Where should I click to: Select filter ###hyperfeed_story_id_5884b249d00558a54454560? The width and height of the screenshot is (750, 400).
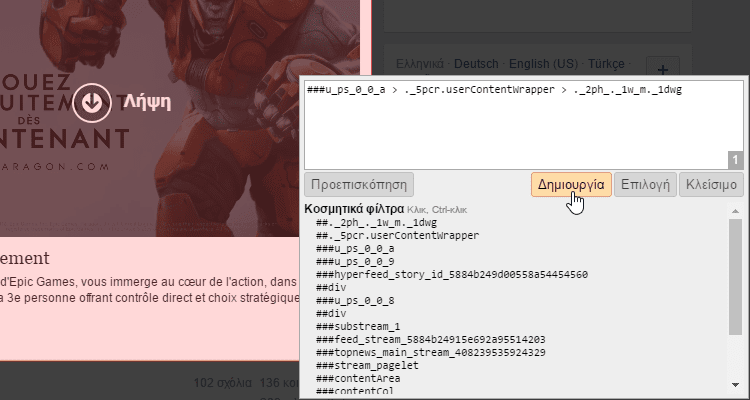coord(452,274)
